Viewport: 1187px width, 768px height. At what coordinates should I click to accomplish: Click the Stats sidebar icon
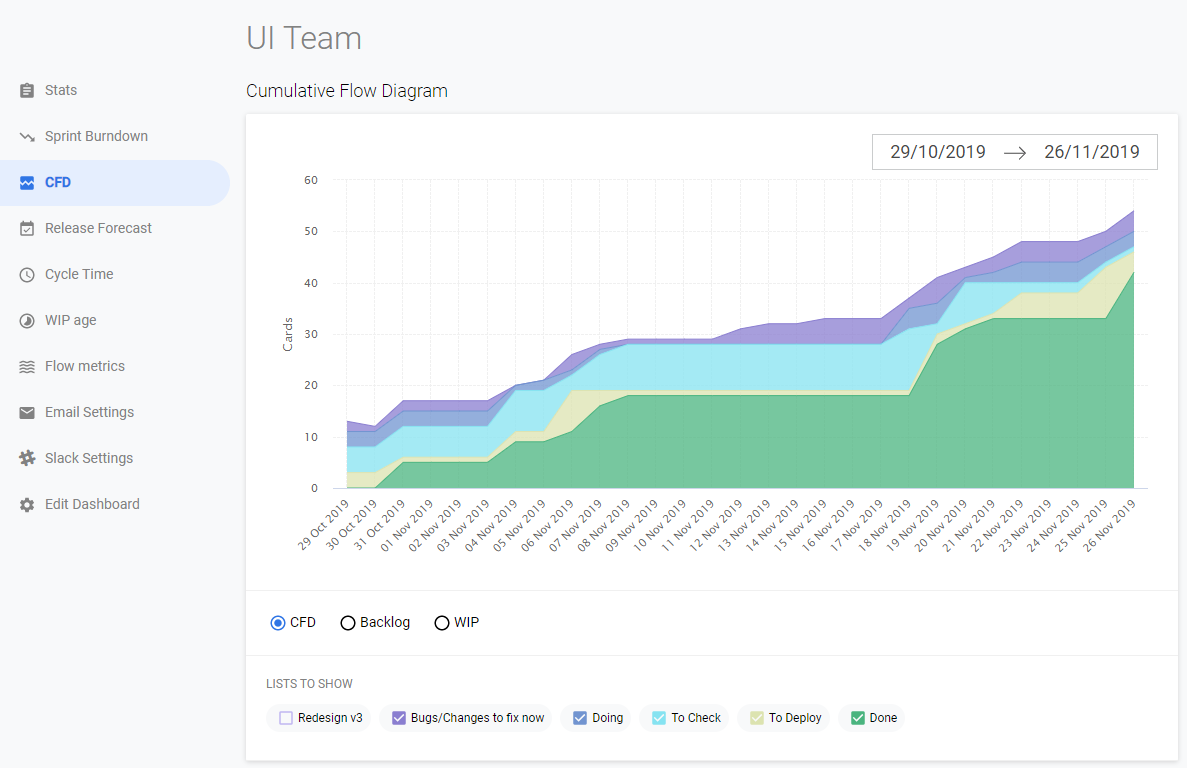(27, 90)
